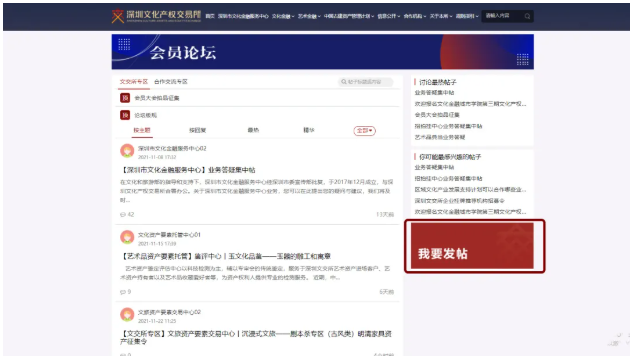Image resolution: width=633 pixels, height=360 pixels.
Task: Click the comment icon showing 9 replies
Action: (x=123, y=291)
